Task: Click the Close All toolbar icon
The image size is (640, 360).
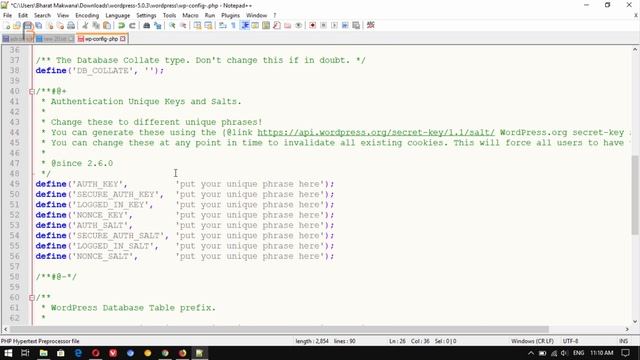Action: (60, 25)
